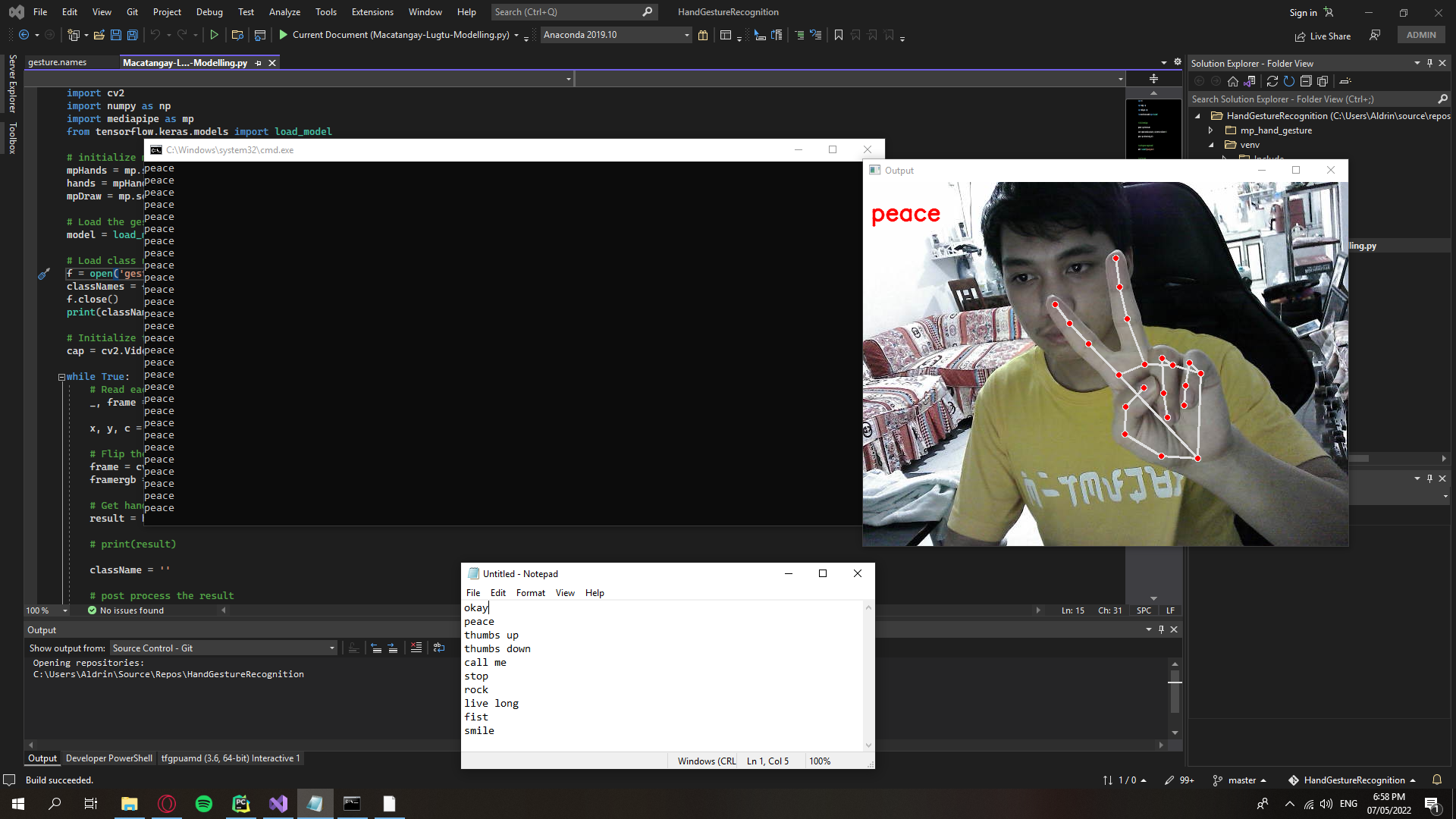Open the Debug menu
The height and width of the screenshot is (819, 1456).
coord(209,12)
